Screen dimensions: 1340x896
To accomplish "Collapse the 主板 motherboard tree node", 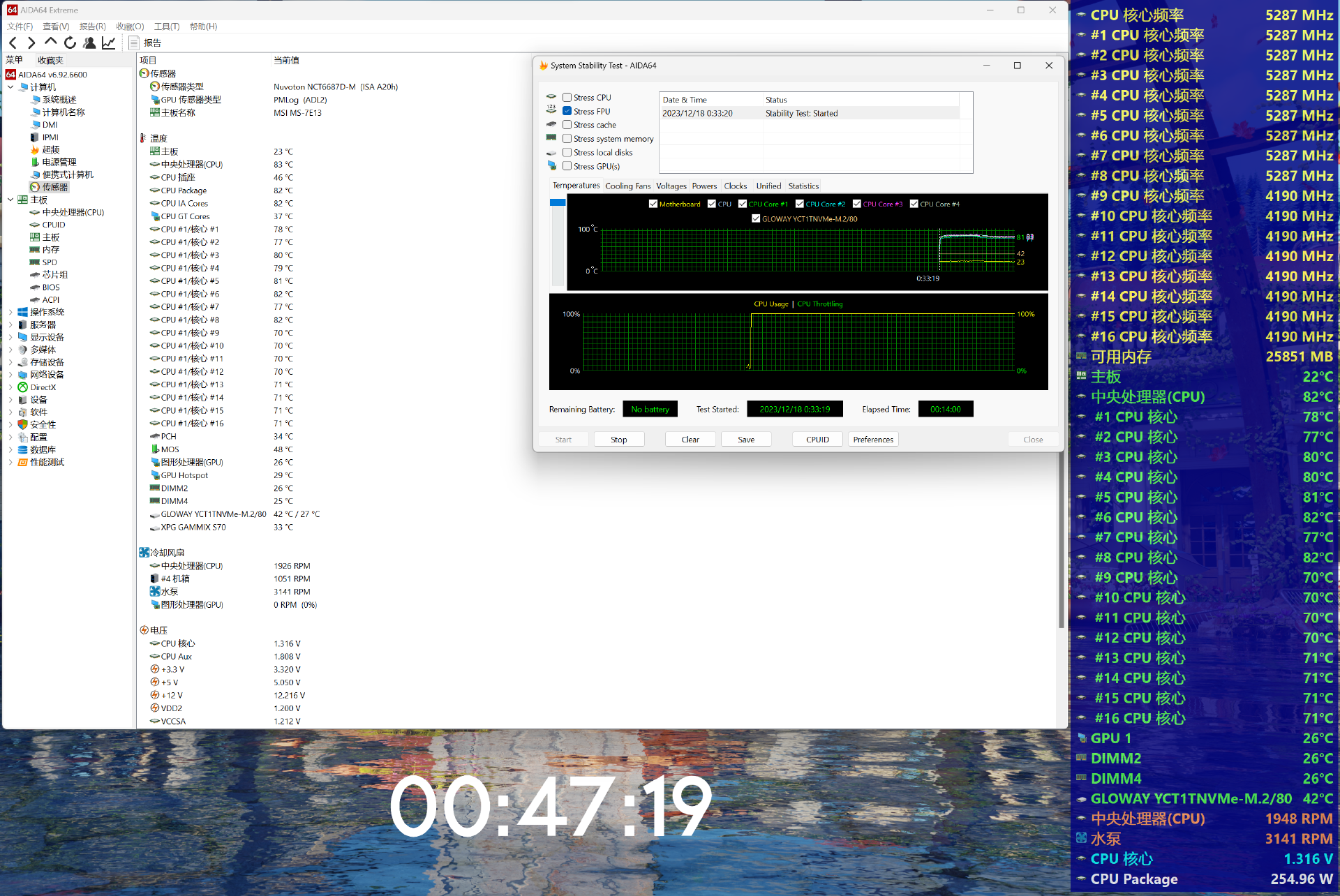I will coord(10,200).
